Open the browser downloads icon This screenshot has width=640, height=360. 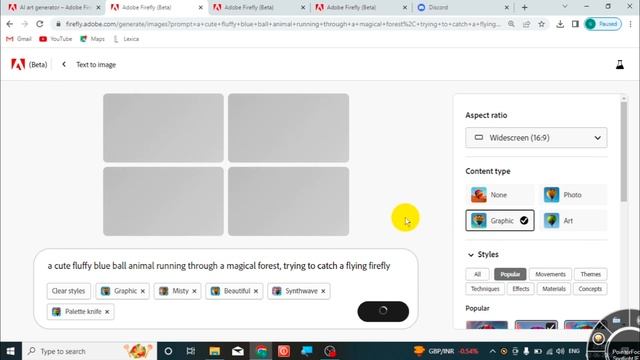pyautogui.click(x=560, y=24)
